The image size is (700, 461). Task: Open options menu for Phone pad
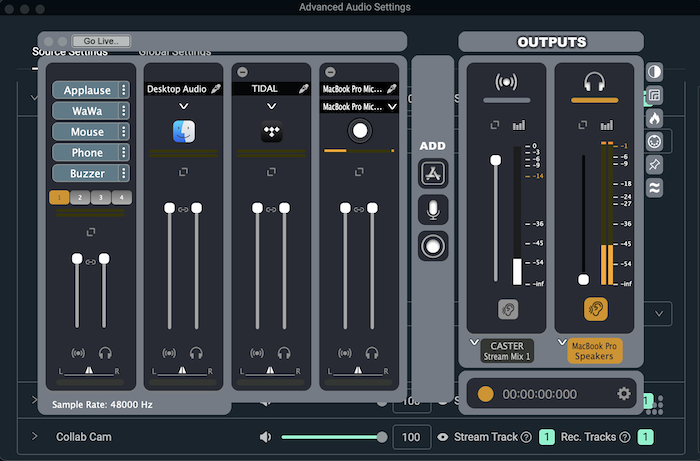pos(124,153)
